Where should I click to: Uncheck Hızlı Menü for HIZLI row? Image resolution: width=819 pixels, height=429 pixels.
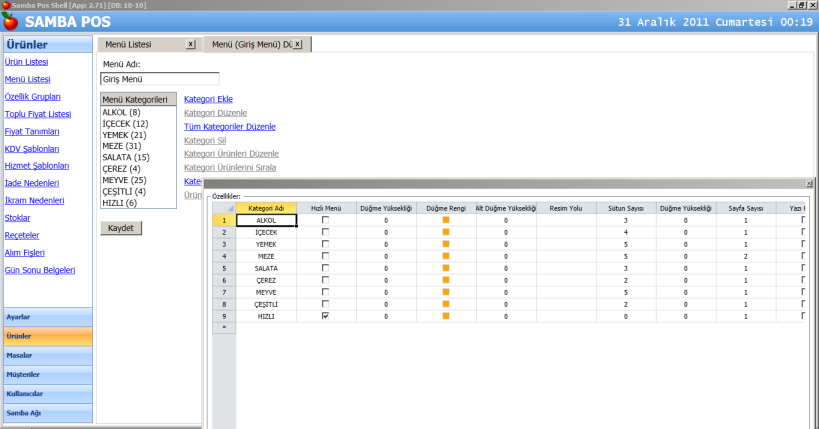[324, 315]
